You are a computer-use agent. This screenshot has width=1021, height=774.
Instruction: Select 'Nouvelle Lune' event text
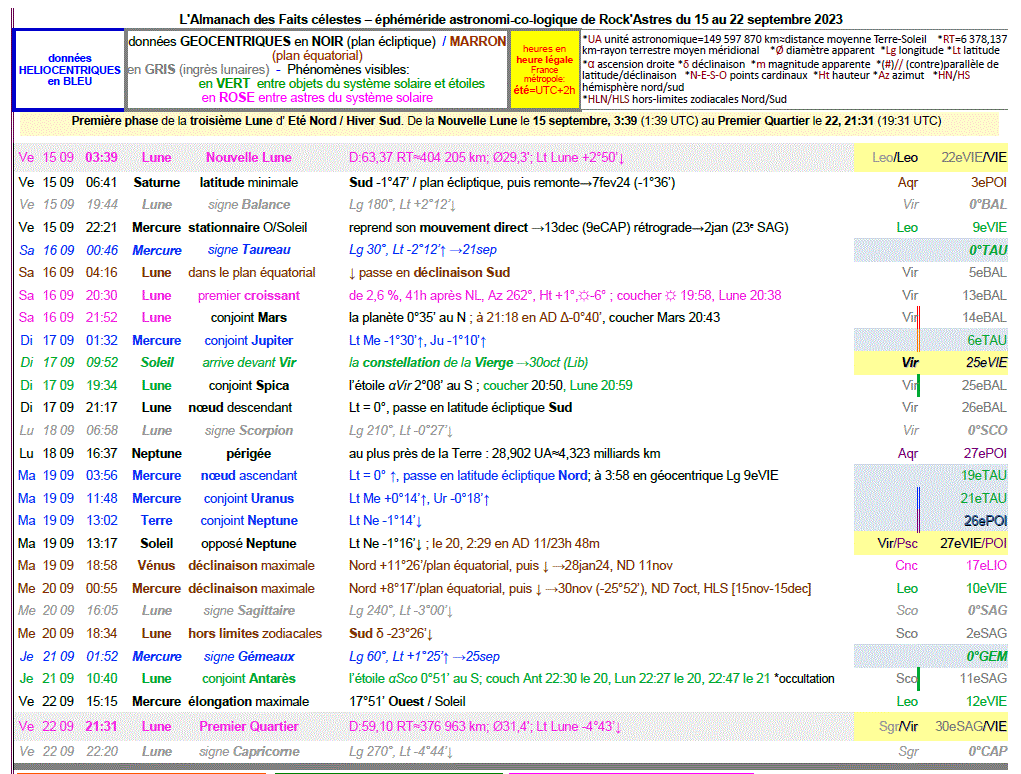click(249, 158)
